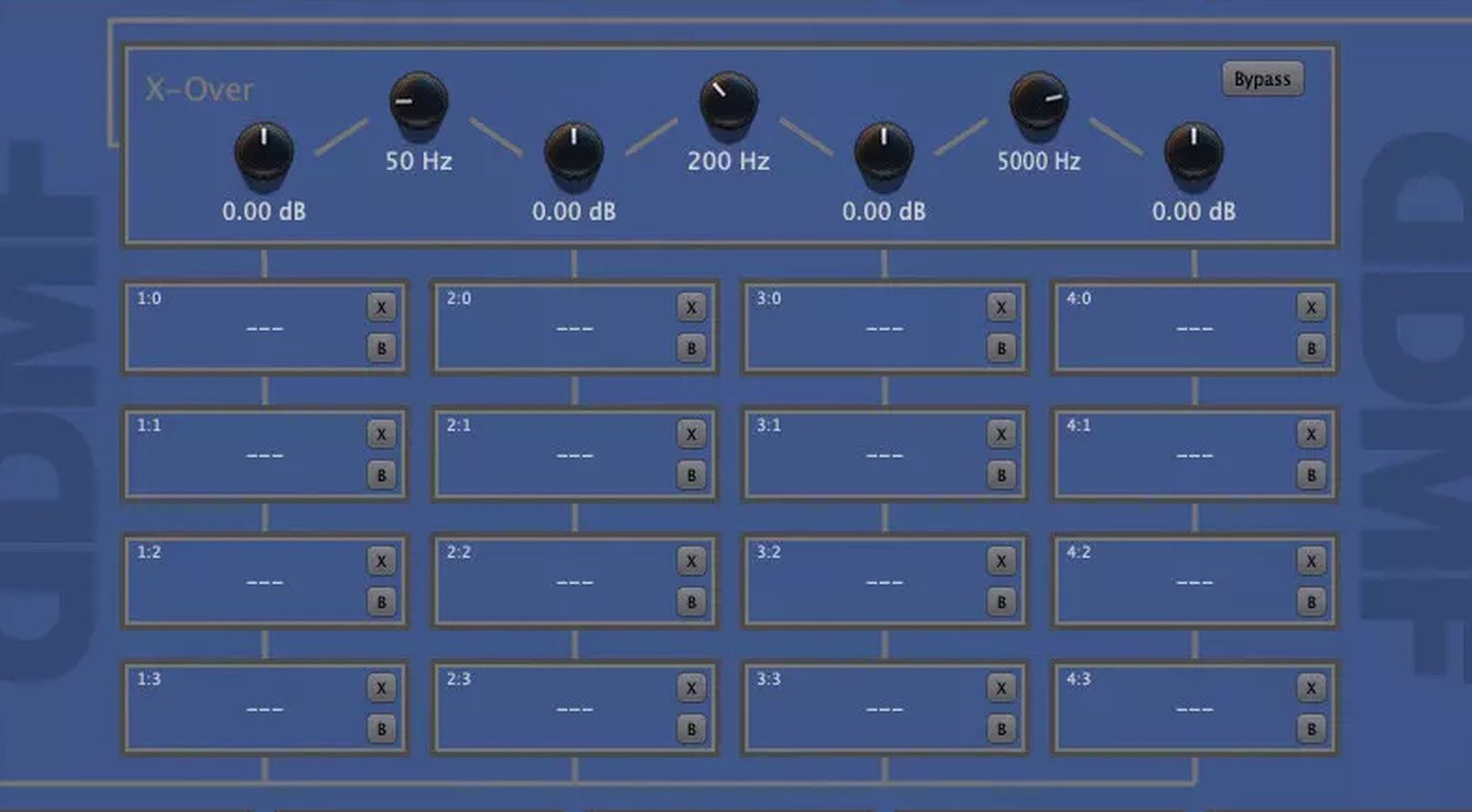Click X button on slot 2:2
Image resolution: width=1472 pixels, height=812 pixels.
pyautogui.click(x=691, y=562)
